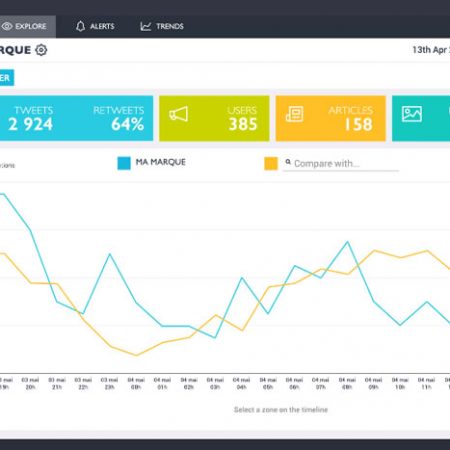
Task: Click the blue filter tag ending in ER
Action: tap(6, 78)
